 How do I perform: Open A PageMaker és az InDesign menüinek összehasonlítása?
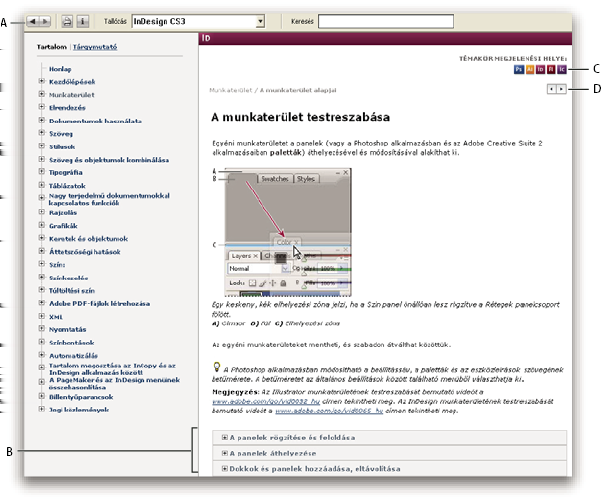[x=114, y=383]
